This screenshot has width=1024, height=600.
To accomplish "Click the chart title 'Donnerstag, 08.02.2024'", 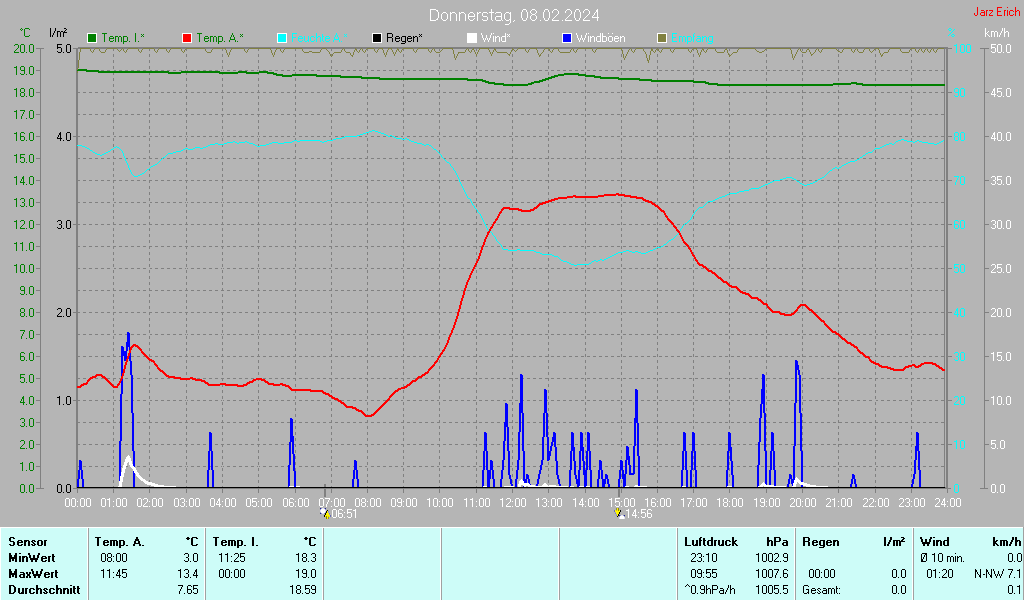I will [x=514, y=15].
